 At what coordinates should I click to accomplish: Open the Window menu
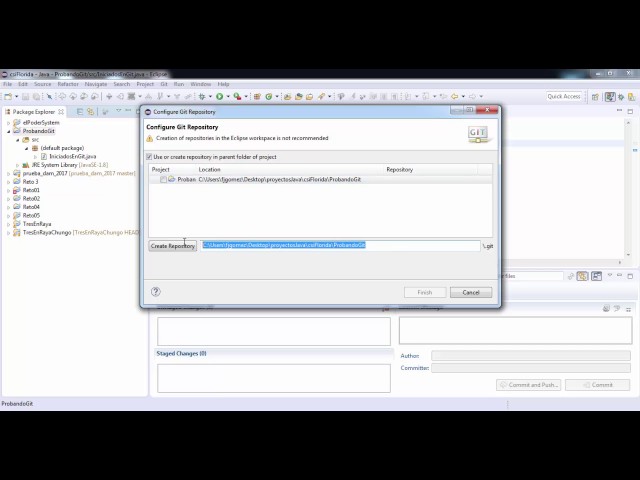[200, 84]
